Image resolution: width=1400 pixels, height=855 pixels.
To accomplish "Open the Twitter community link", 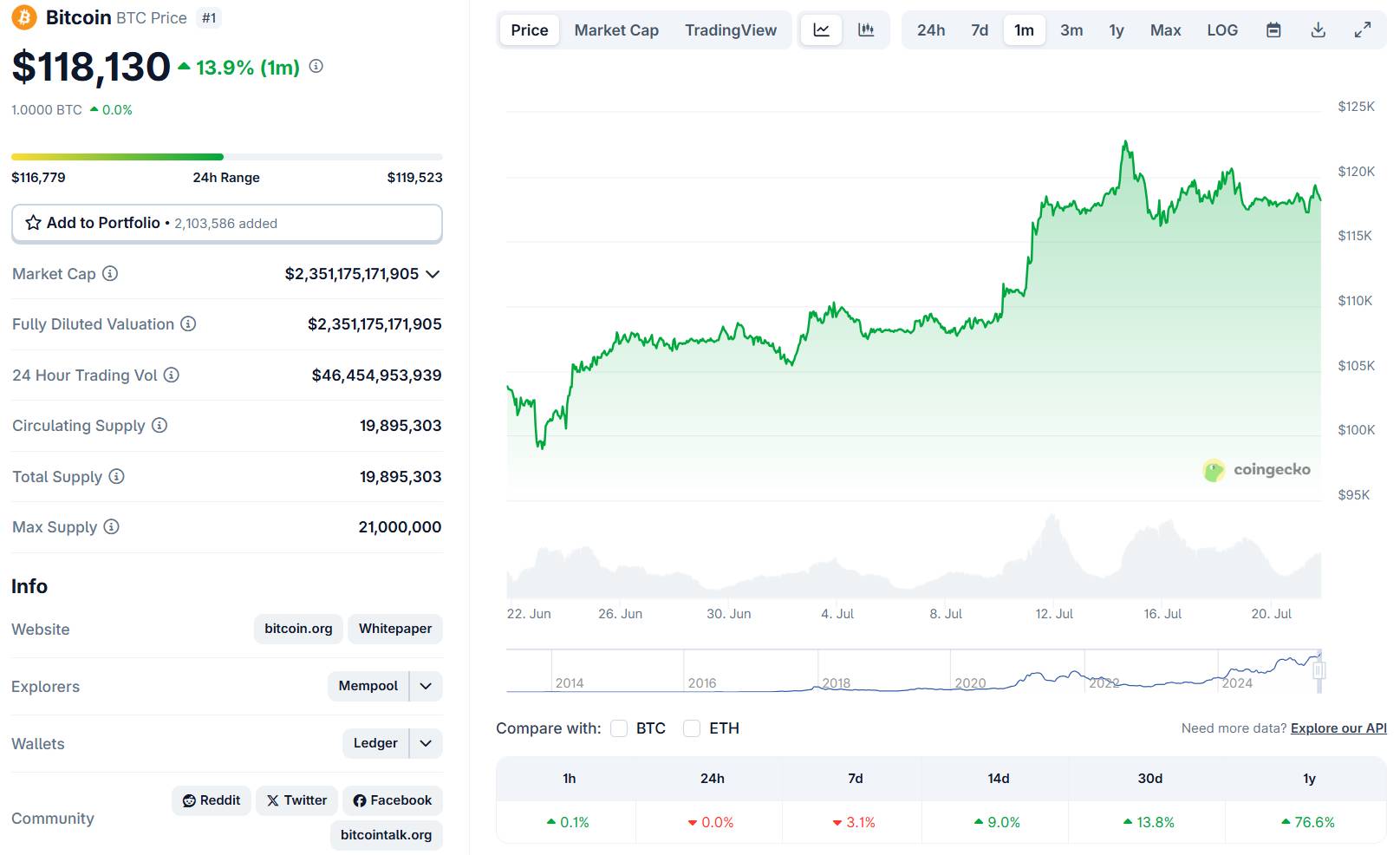I will pyautogui.click(x=296, y=800).
